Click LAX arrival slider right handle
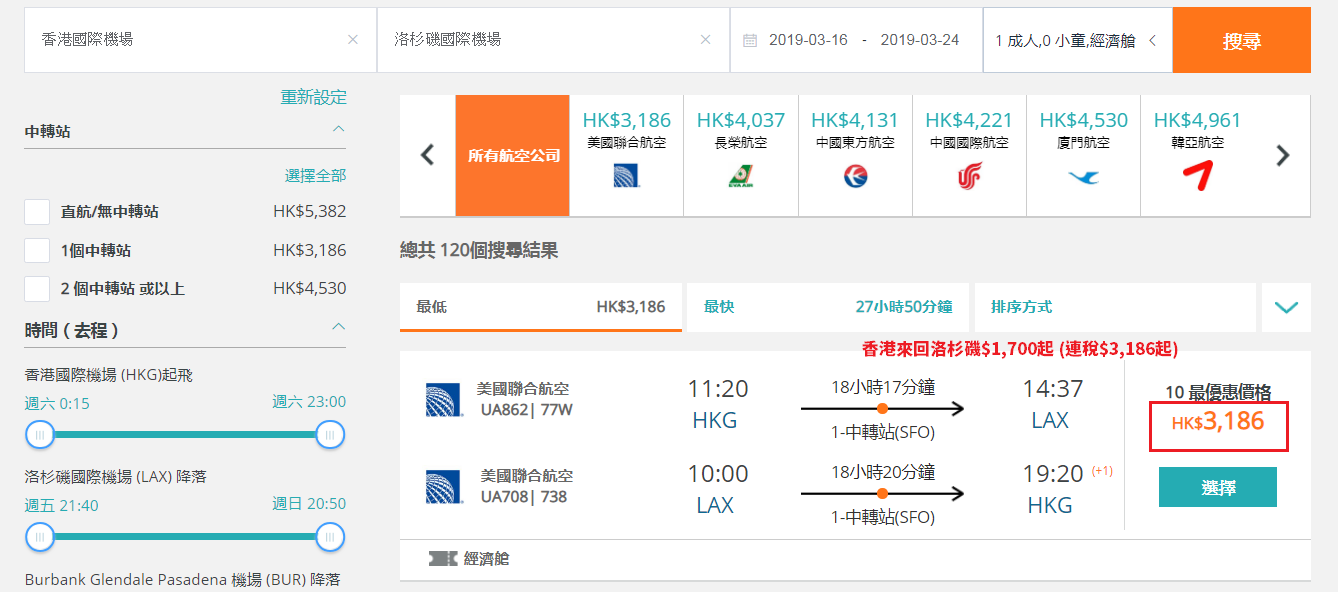This screenshot has height=592, width=1338. 330,536
